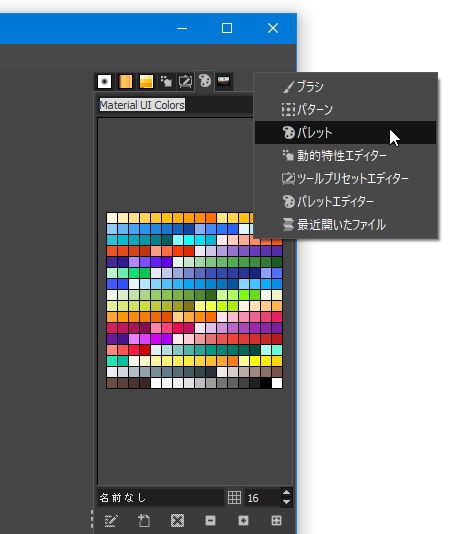This screenshot has height=534, width=450.
Task: Delete the selected color entry
Action: pyautogui.click(x=177, y=520)
